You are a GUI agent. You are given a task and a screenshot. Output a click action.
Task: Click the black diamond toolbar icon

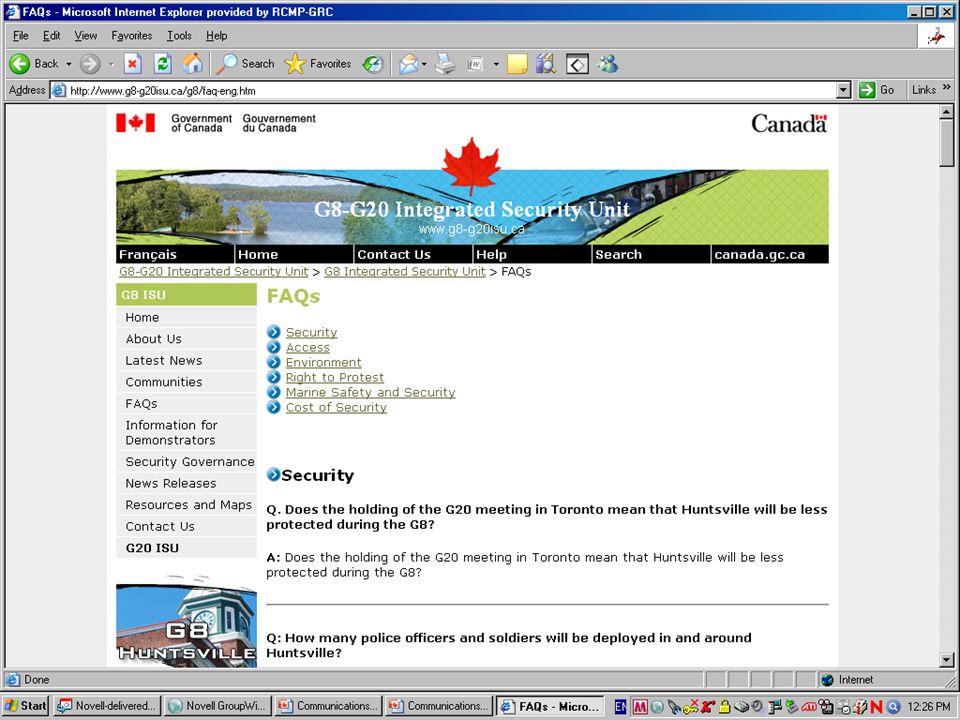[577, 64]
